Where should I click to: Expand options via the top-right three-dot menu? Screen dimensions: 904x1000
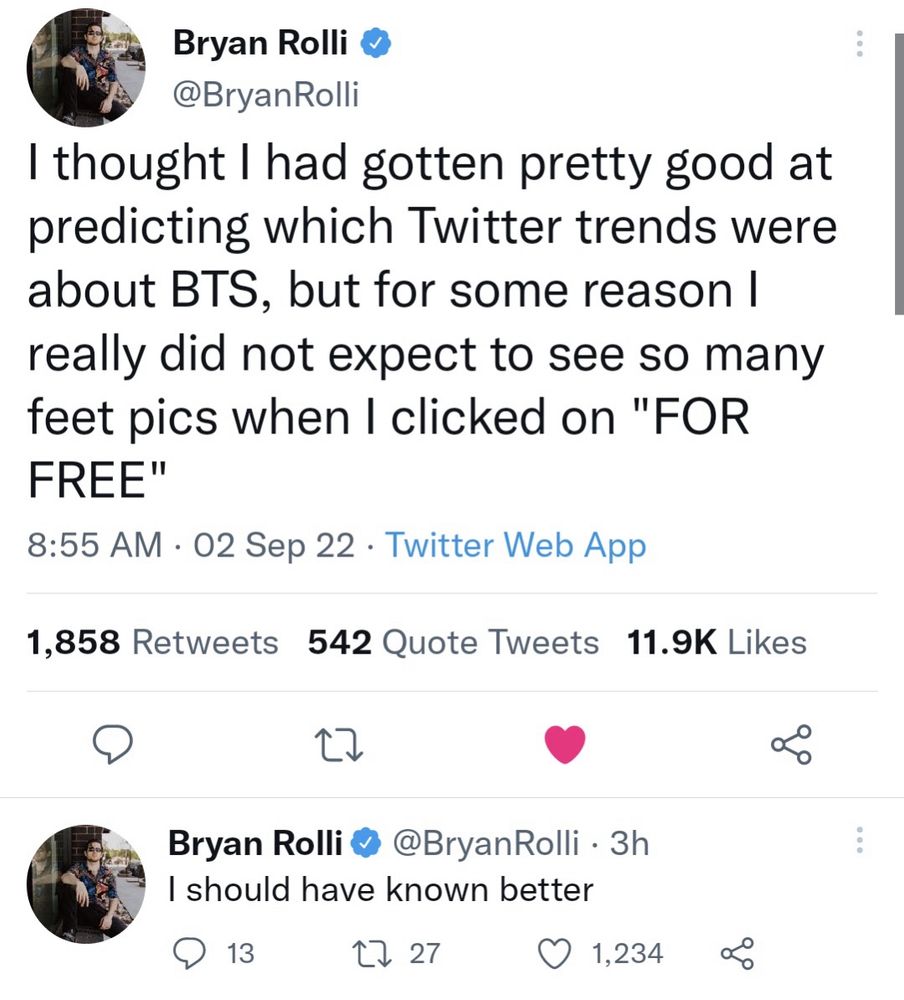coord(858,44)
